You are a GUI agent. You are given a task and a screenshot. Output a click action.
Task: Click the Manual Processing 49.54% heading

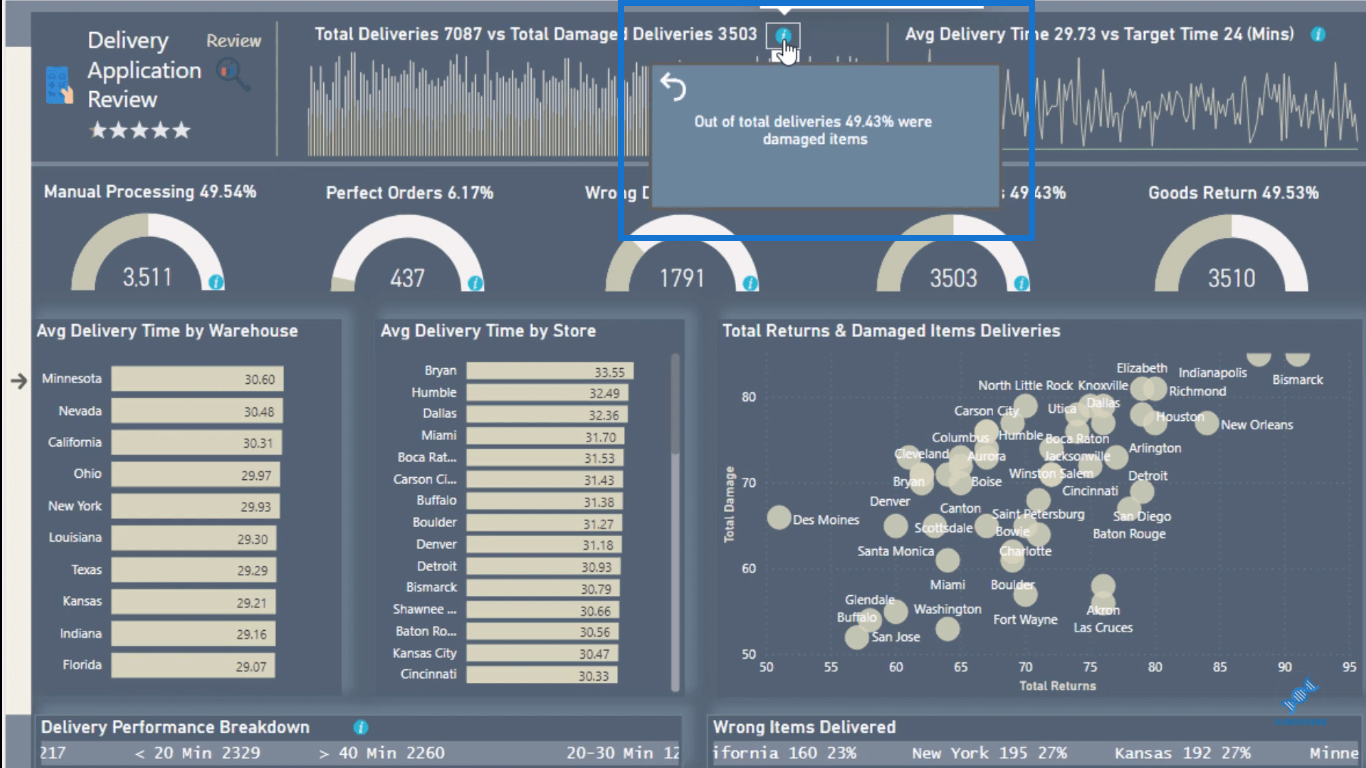[150, 192]
